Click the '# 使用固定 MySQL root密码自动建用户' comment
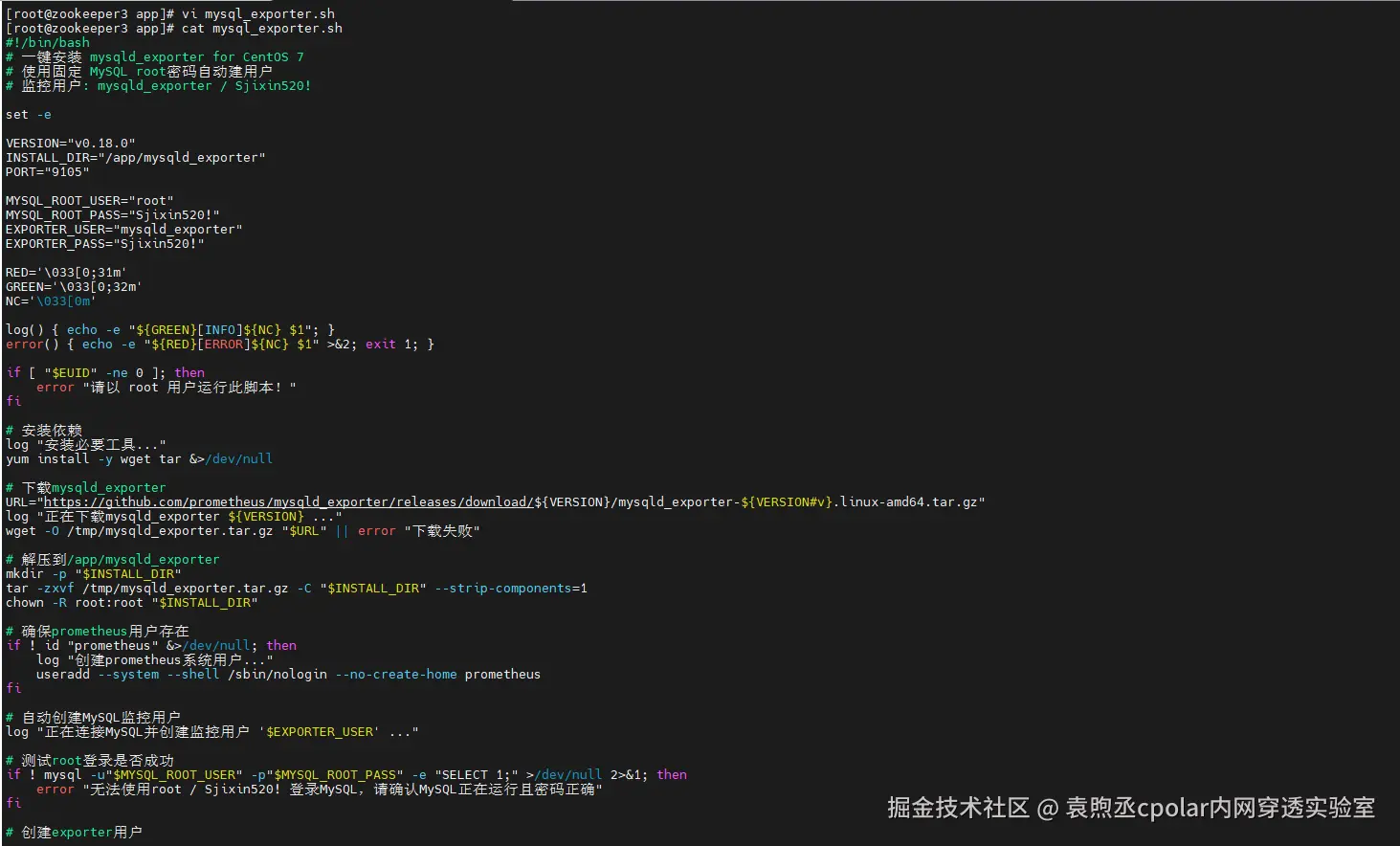Image resolution: width=1400 pixels, height=846 pixels. (x=140, y=72)
